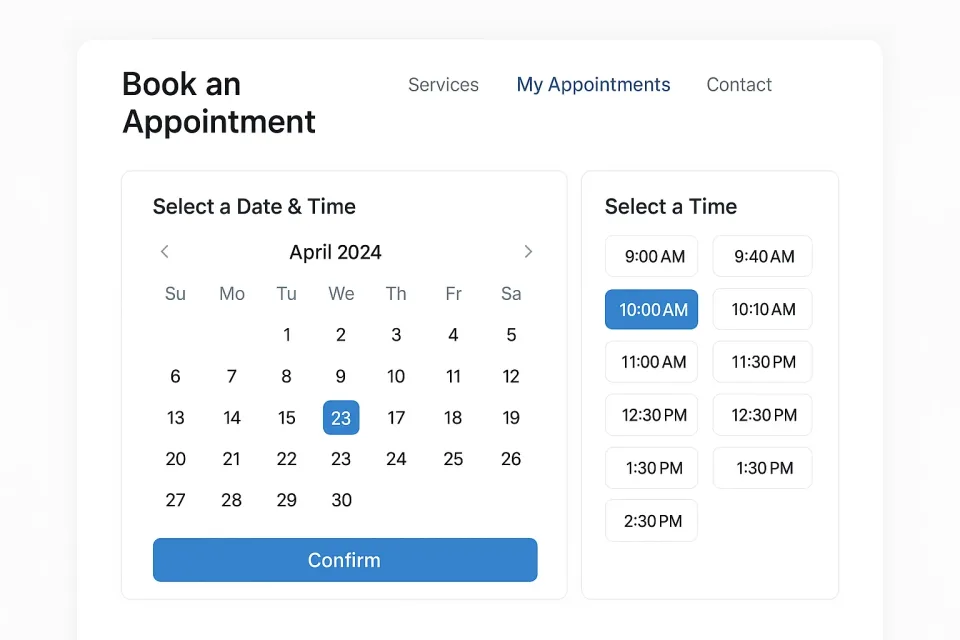Toggle the highlighted 10:00 AM slot
The height and width of the screenshot is (640, 960).
[652, 310]
